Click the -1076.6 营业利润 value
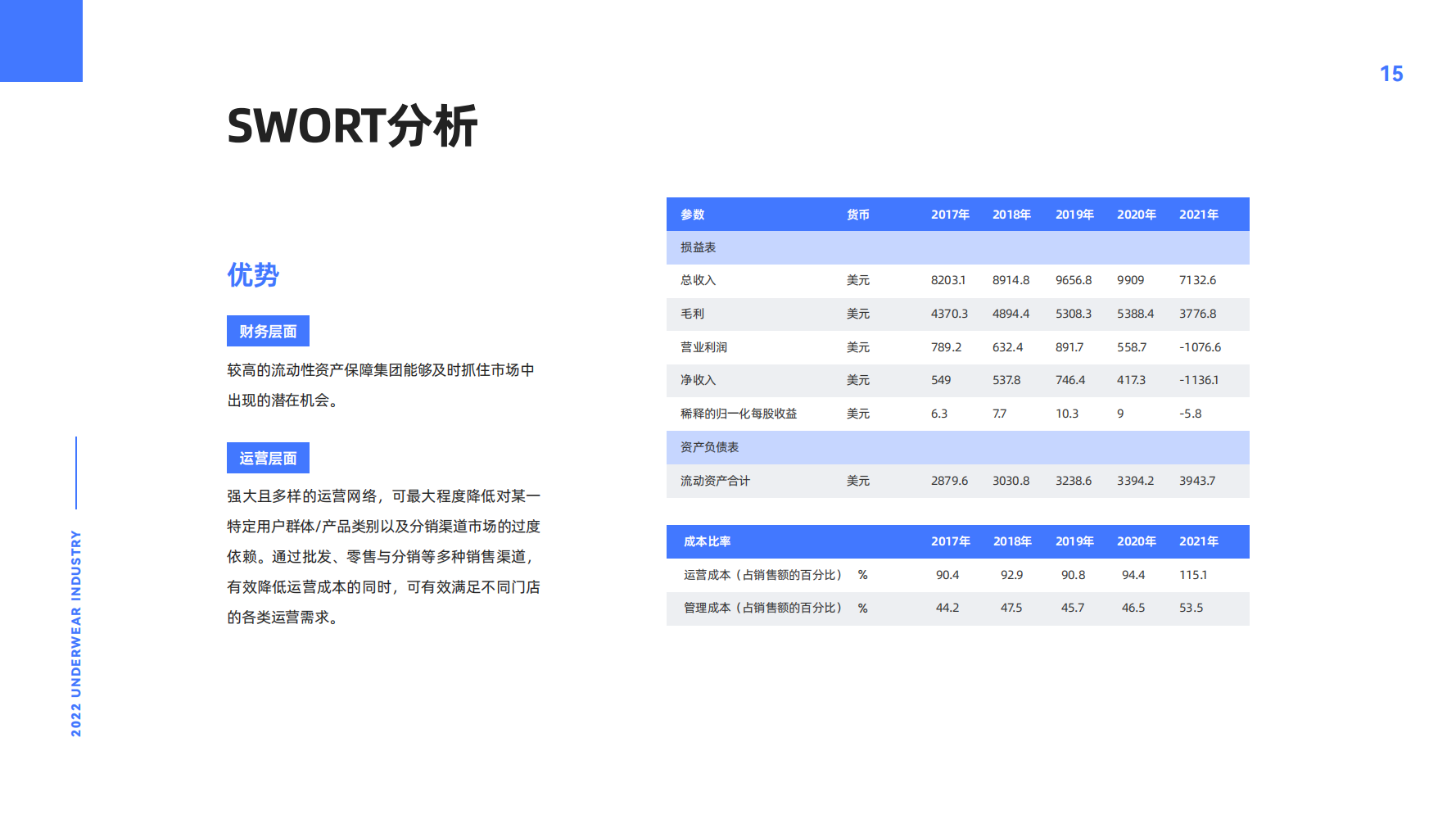Image resolution: width=1456 pixels, height=819 pixels. pyautogui.click(x=1200, y=347)
